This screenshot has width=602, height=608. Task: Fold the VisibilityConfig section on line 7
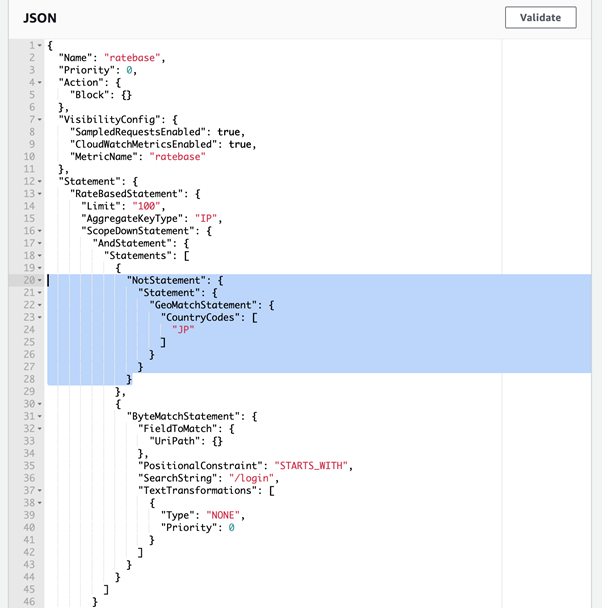(39, 120)
